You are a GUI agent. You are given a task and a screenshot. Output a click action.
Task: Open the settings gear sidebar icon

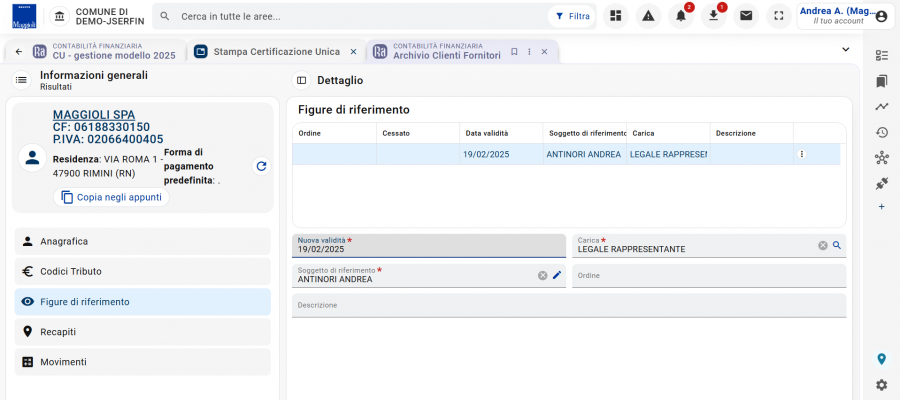(882, 385)
